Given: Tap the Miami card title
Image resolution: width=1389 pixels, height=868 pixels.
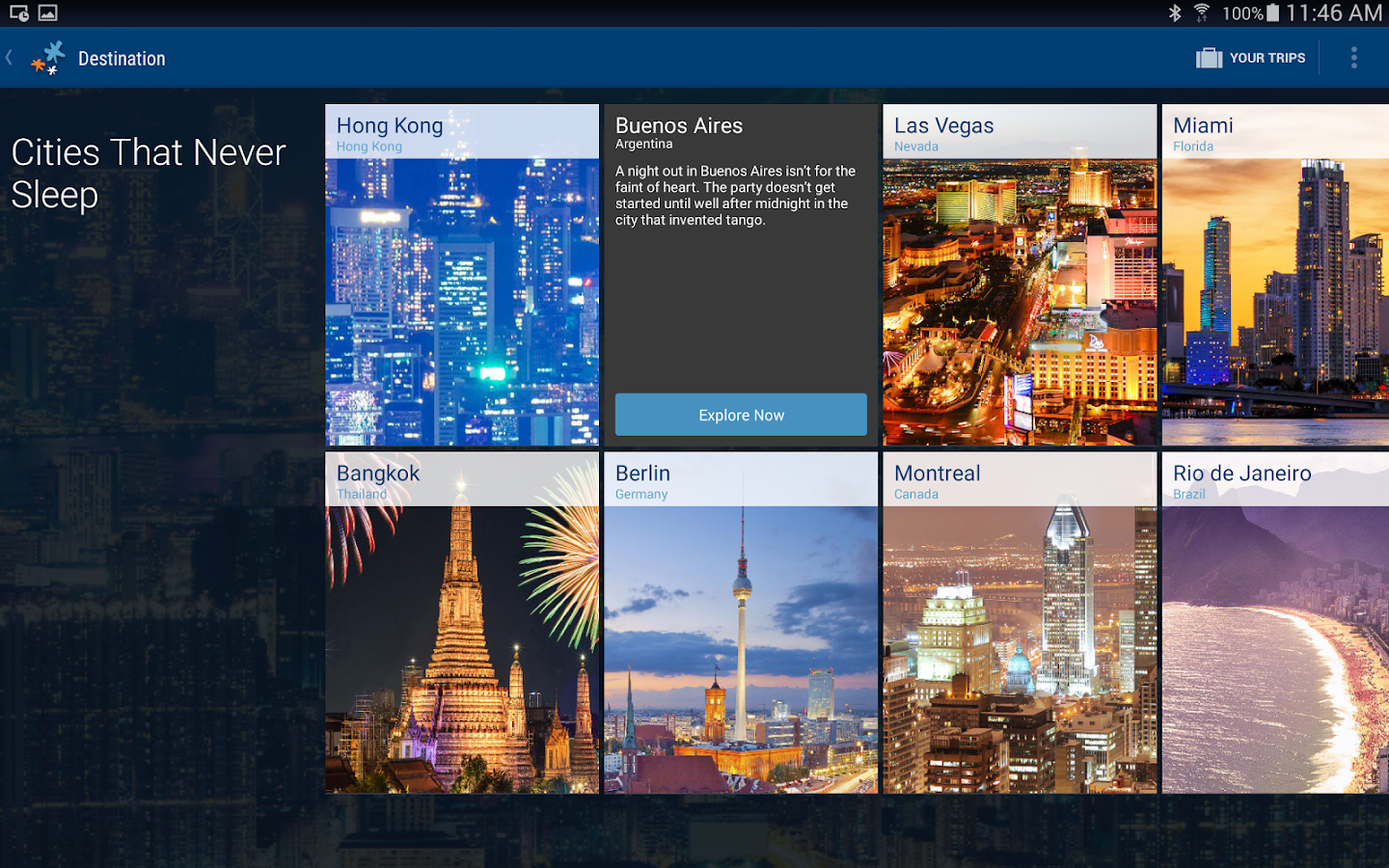Looking at the screenshot, I should click(1203, 125).
